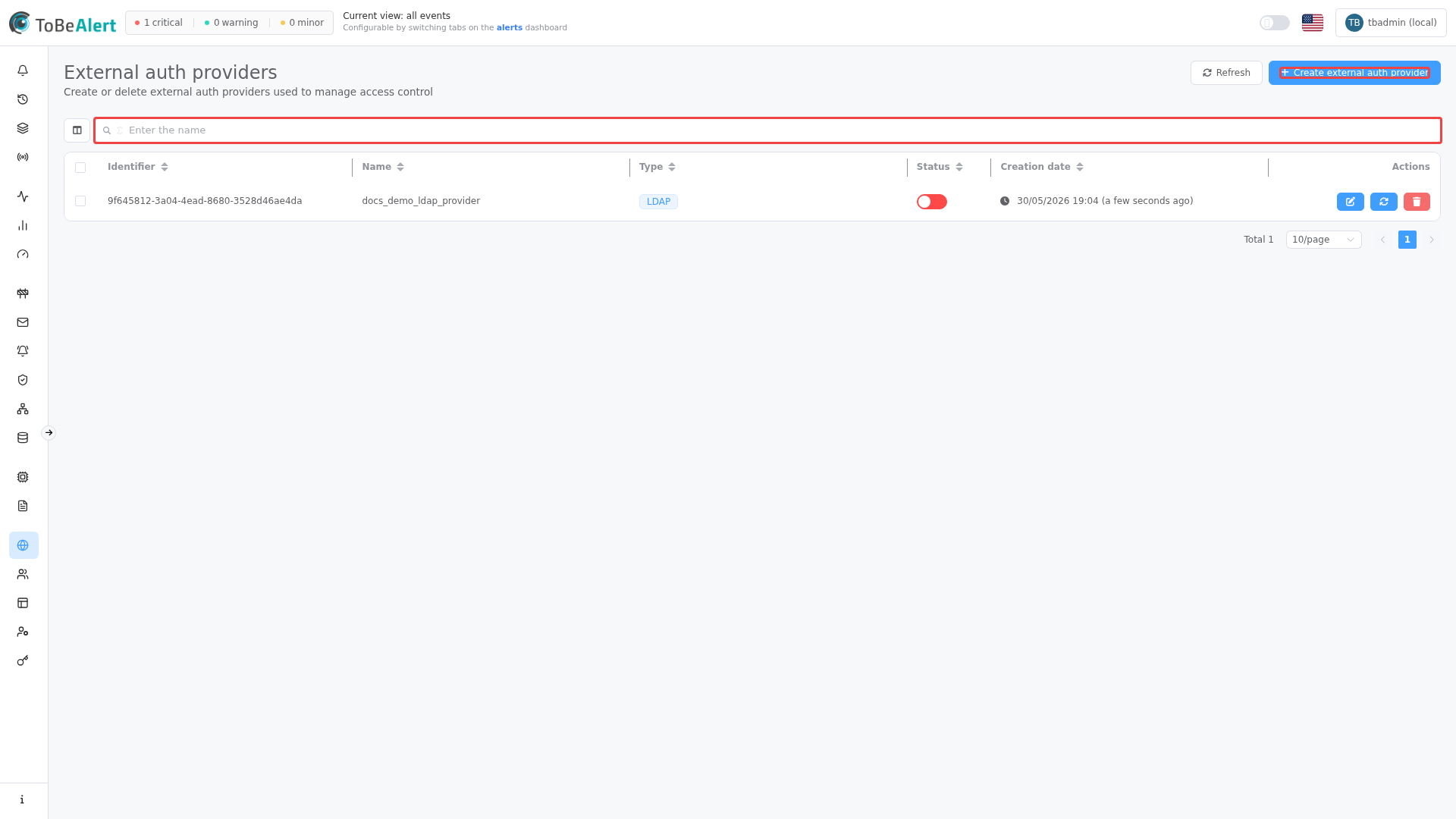1456x819 pixels.
Task: Open the US flag language selector
Action: pyautogui.click(x=1313, y=23)
